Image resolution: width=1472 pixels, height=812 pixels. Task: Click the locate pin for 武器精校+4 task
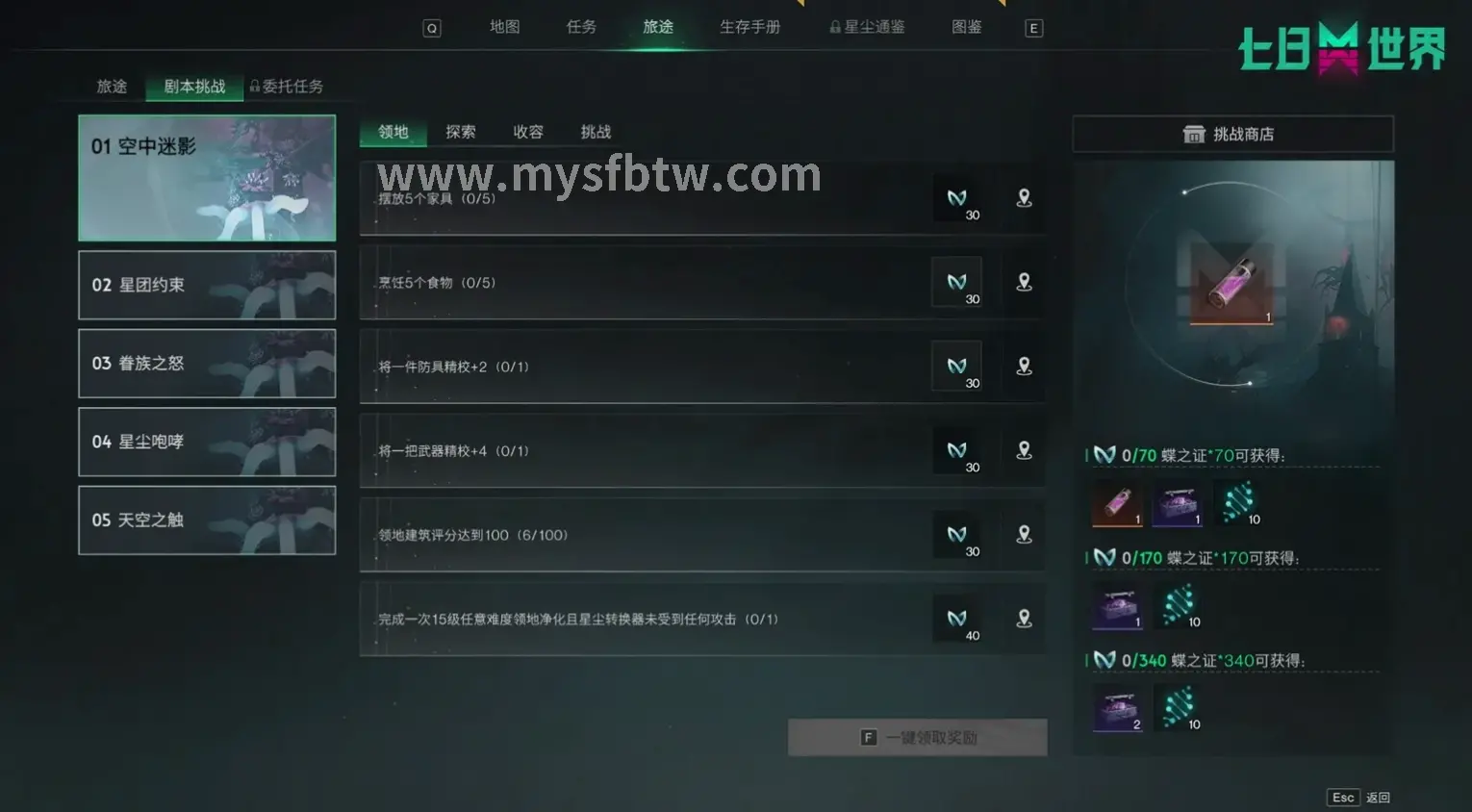1024,450
